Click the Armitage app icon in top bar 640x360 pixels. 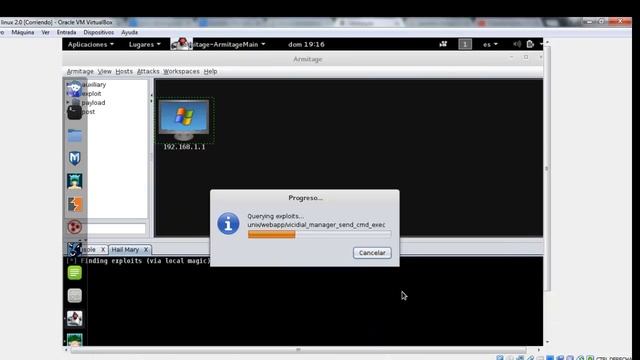coord(181,44)
